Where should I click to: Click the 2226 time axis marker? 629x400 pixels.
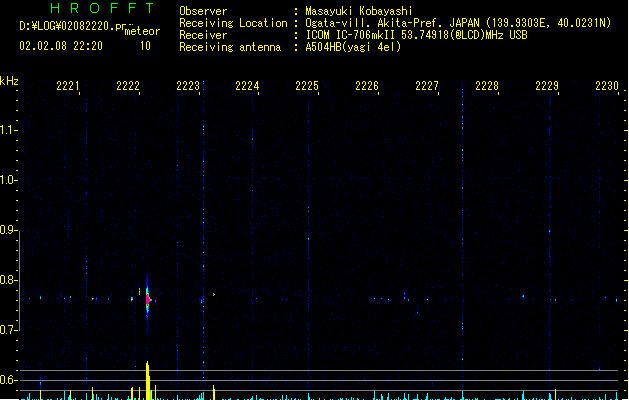point(367,86)
